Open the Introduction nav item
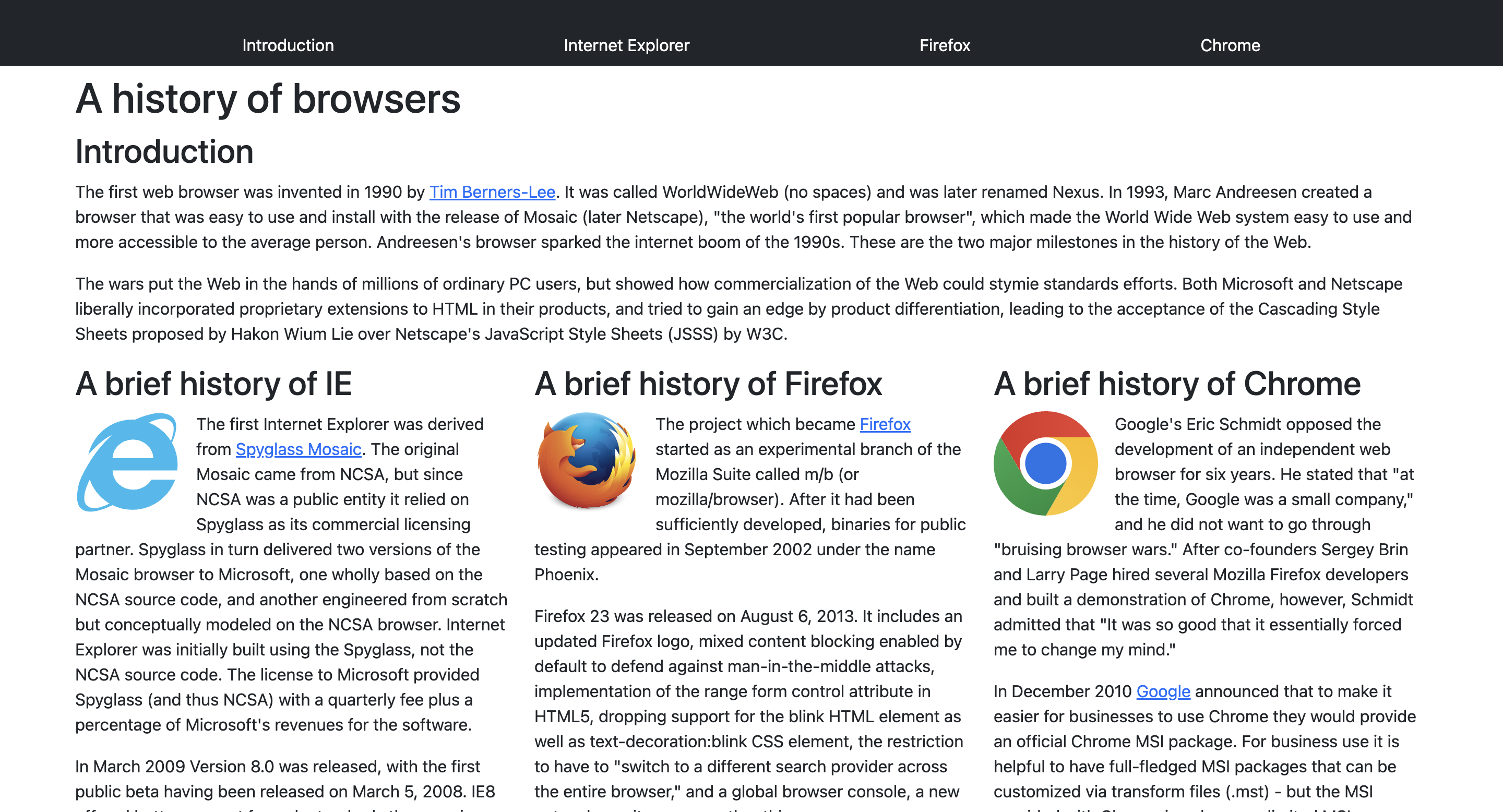The image size is (1503, 812). click(x=288, y=45)
